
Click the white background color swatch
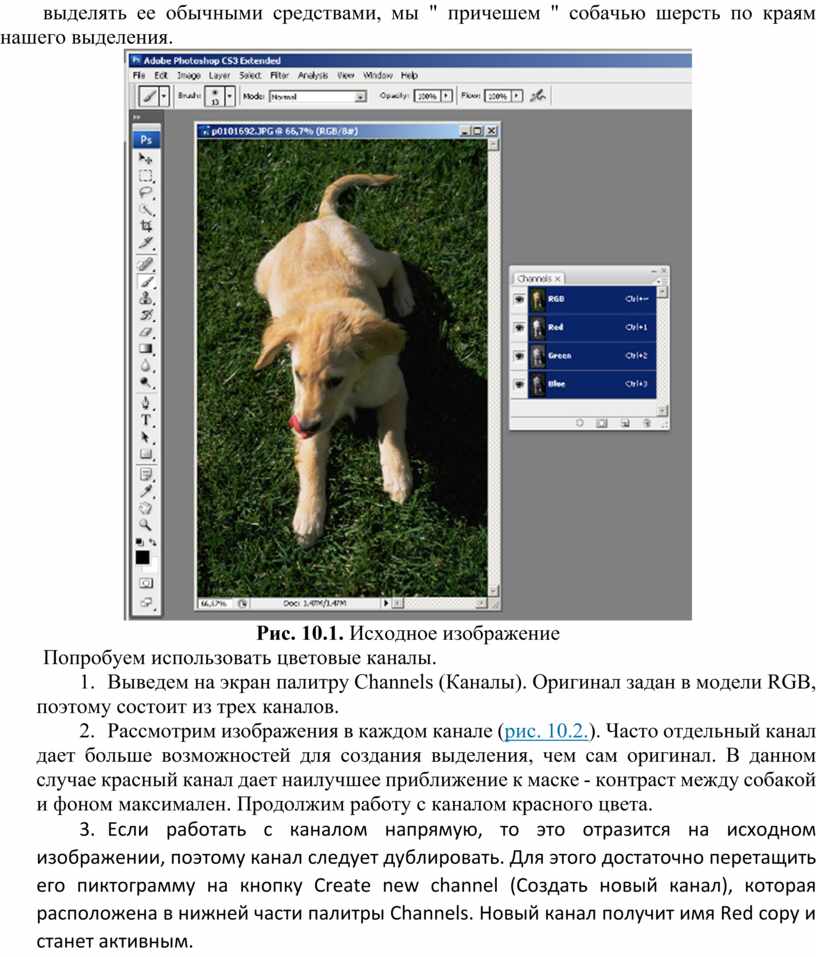(x=151, y=566)
